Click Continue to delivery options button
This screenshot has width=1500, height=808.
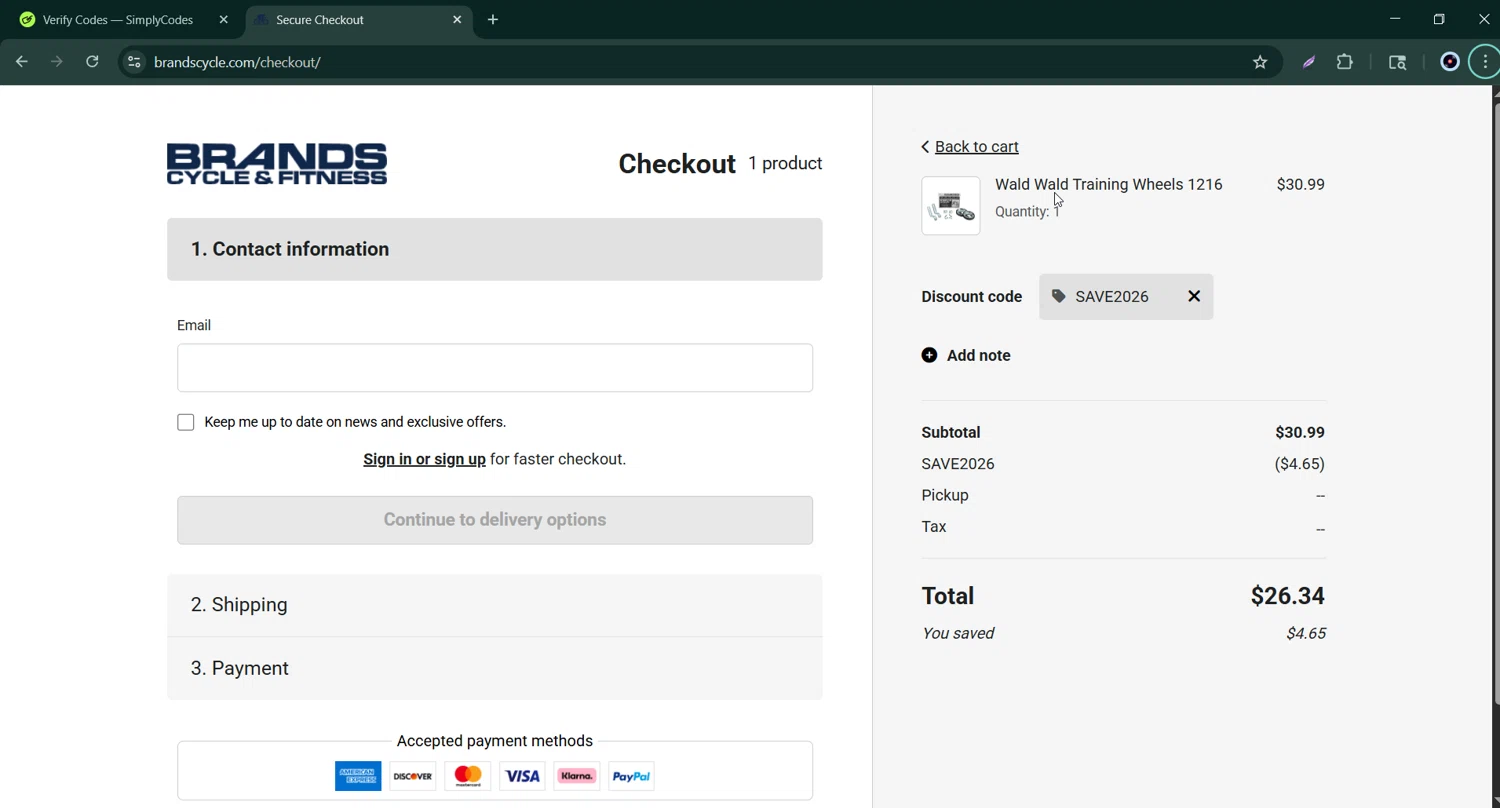pos(495,520)
